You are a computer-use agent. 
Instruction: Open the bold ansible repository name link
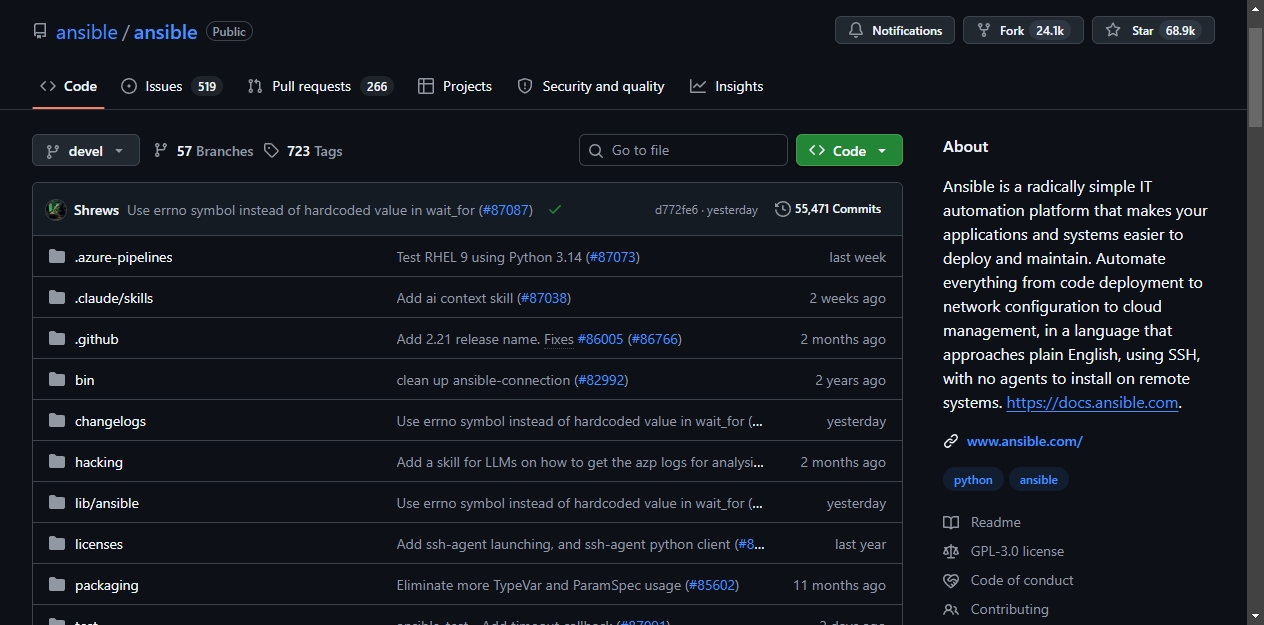pos(165,31)
